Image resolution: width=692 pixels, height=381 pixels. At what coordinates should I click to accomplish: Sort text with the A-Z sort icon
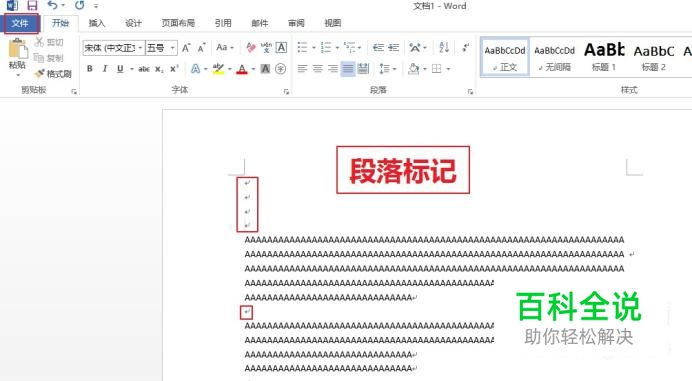tap(444, 47)
